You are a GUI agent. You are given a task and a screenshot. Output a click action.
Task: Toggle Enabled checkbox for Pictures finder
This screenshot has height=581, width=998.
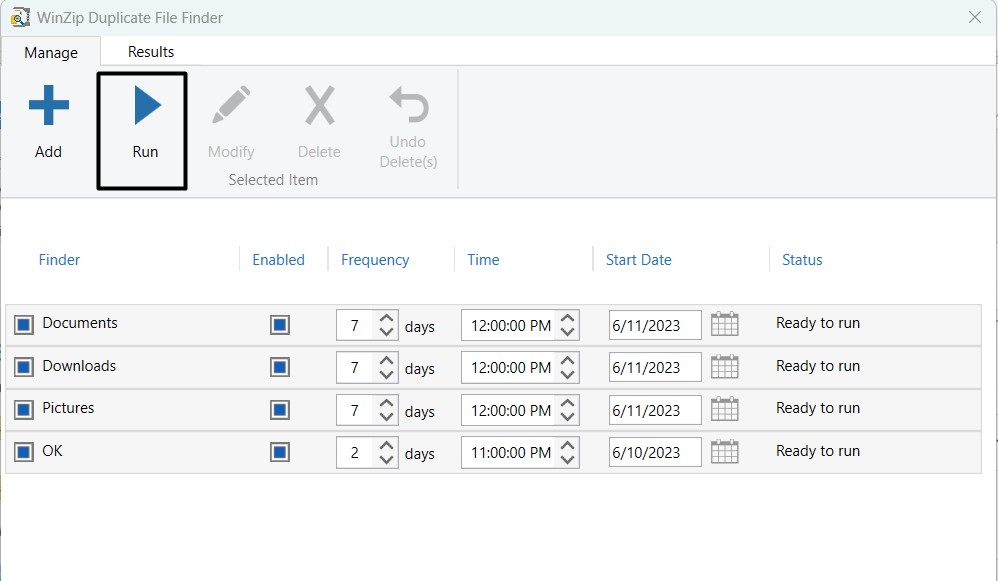click(280, 410)
